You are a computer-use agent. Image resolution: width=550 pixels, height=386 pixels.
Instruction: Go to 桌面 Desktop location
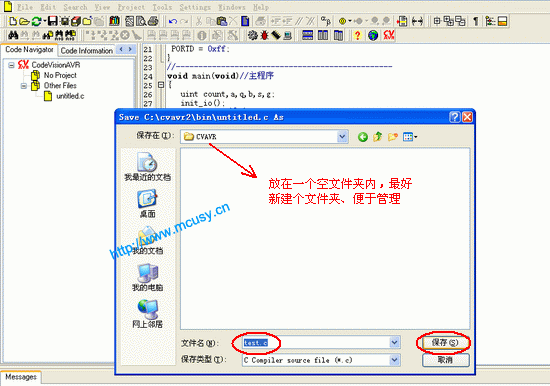[x=148, y=204]
